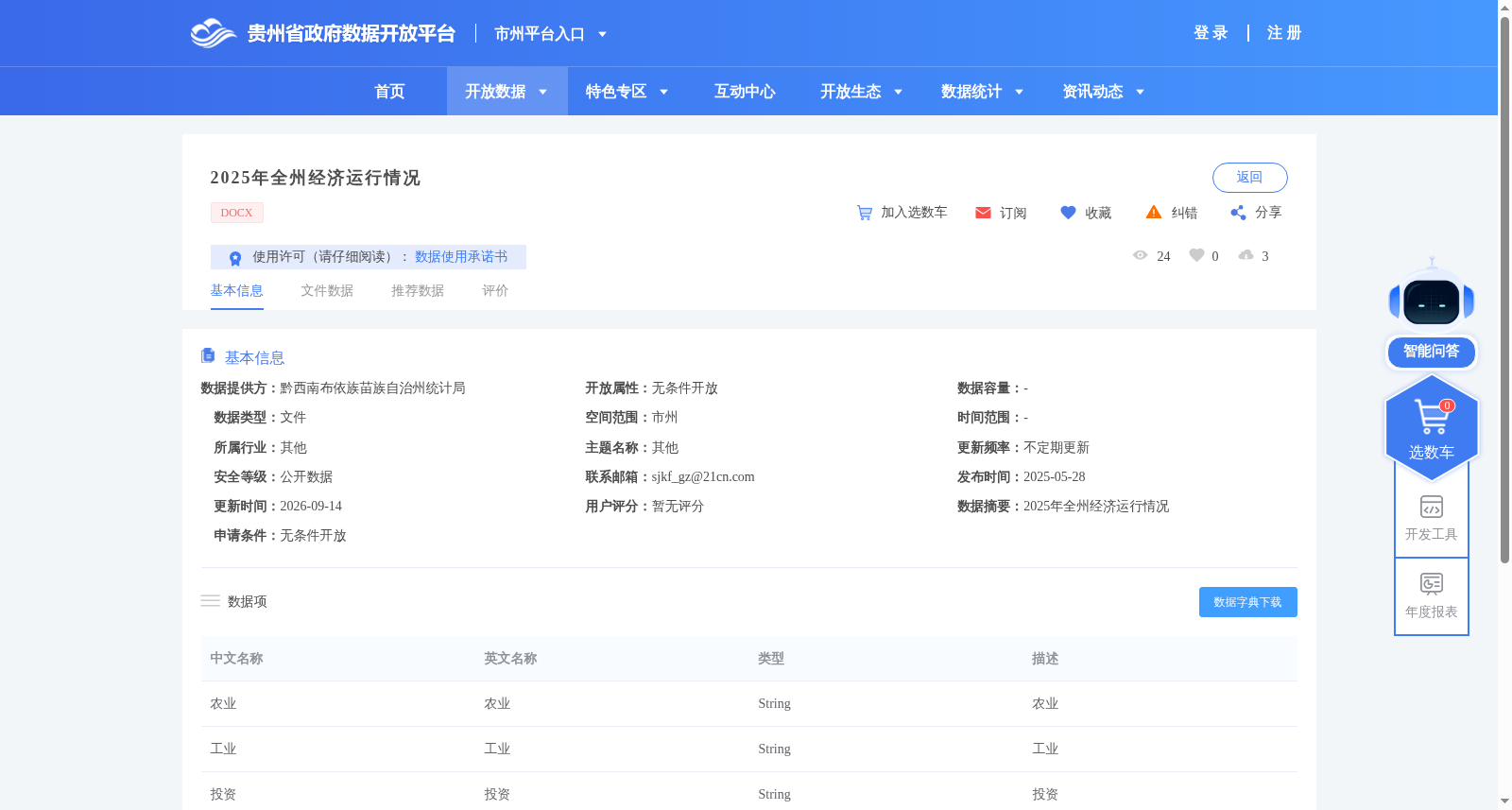Open the 数据使用承诺书 link
Viewport: 1512px width, 810px height.
(x=461, y=257)
